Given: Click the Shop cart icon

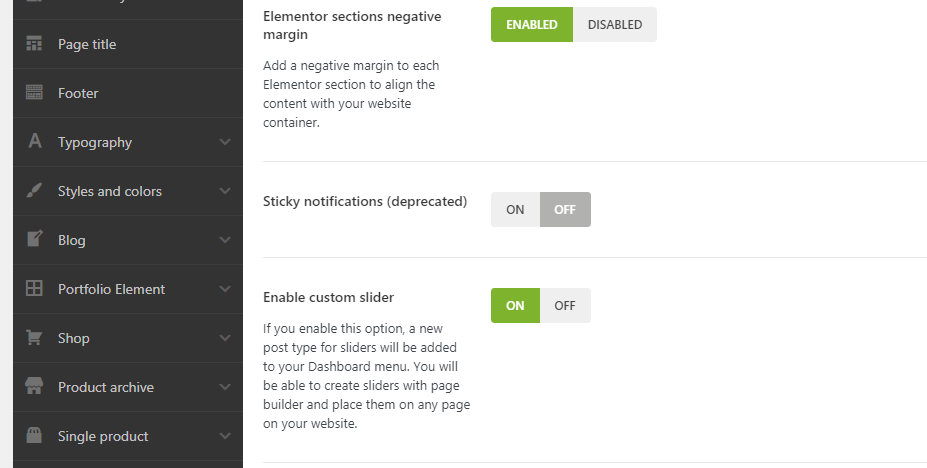Looking at the screenshot, I should (x=35, y=338).
